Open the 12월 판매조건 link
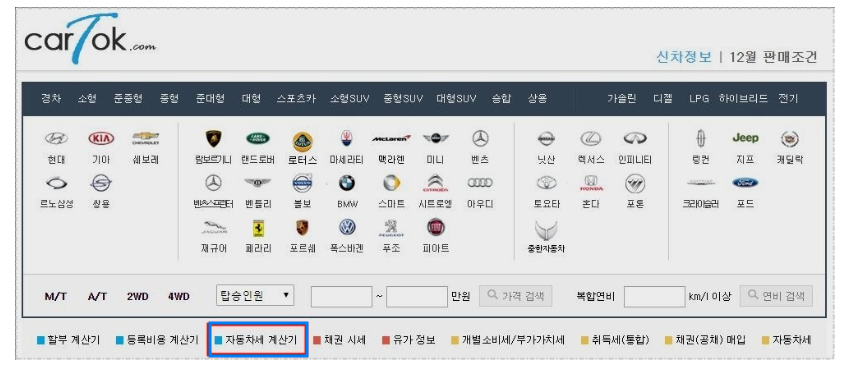 click(773, 57)
